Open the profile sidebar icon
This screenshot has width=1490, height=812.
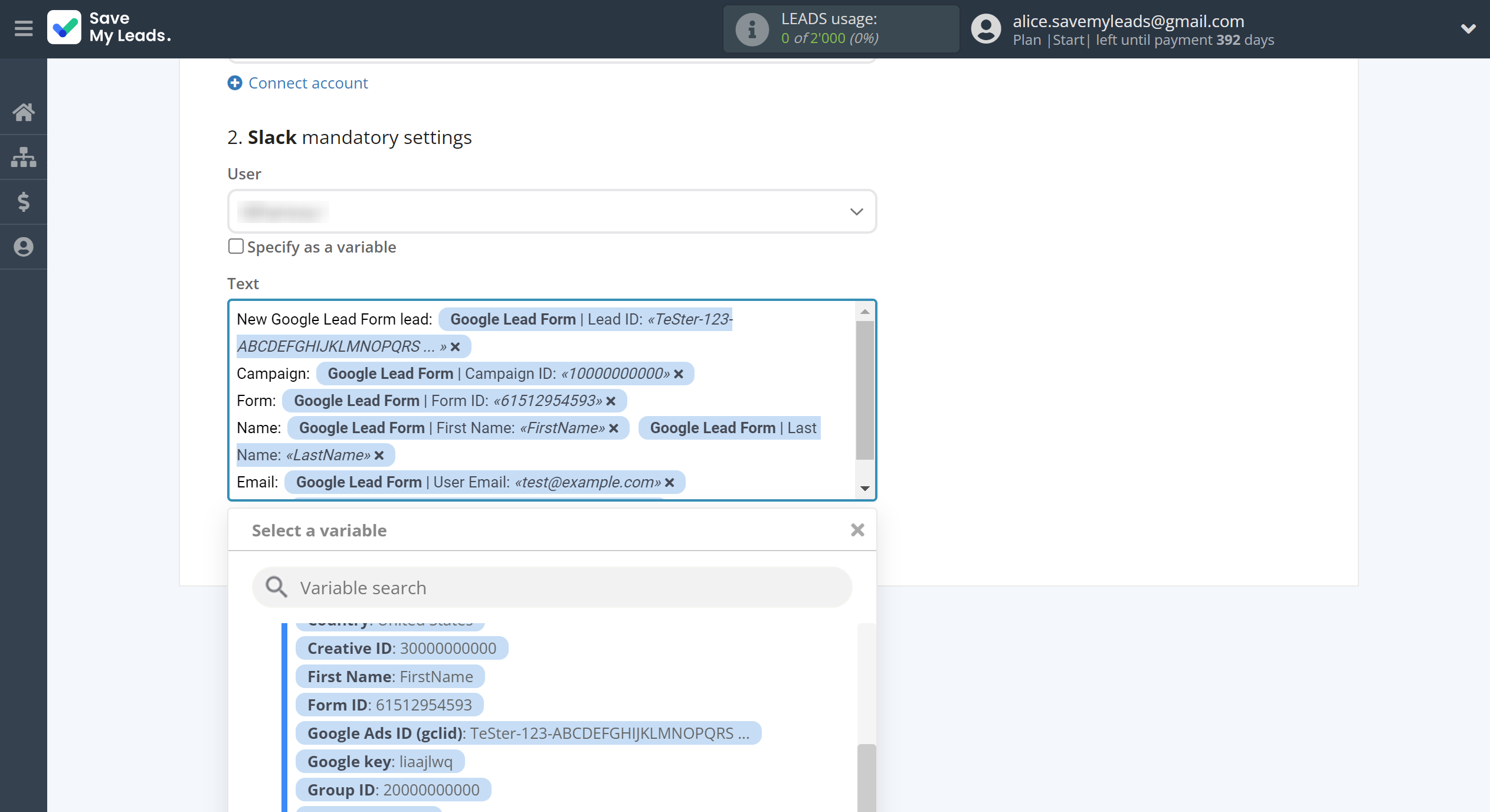click(x=24, y=247)
